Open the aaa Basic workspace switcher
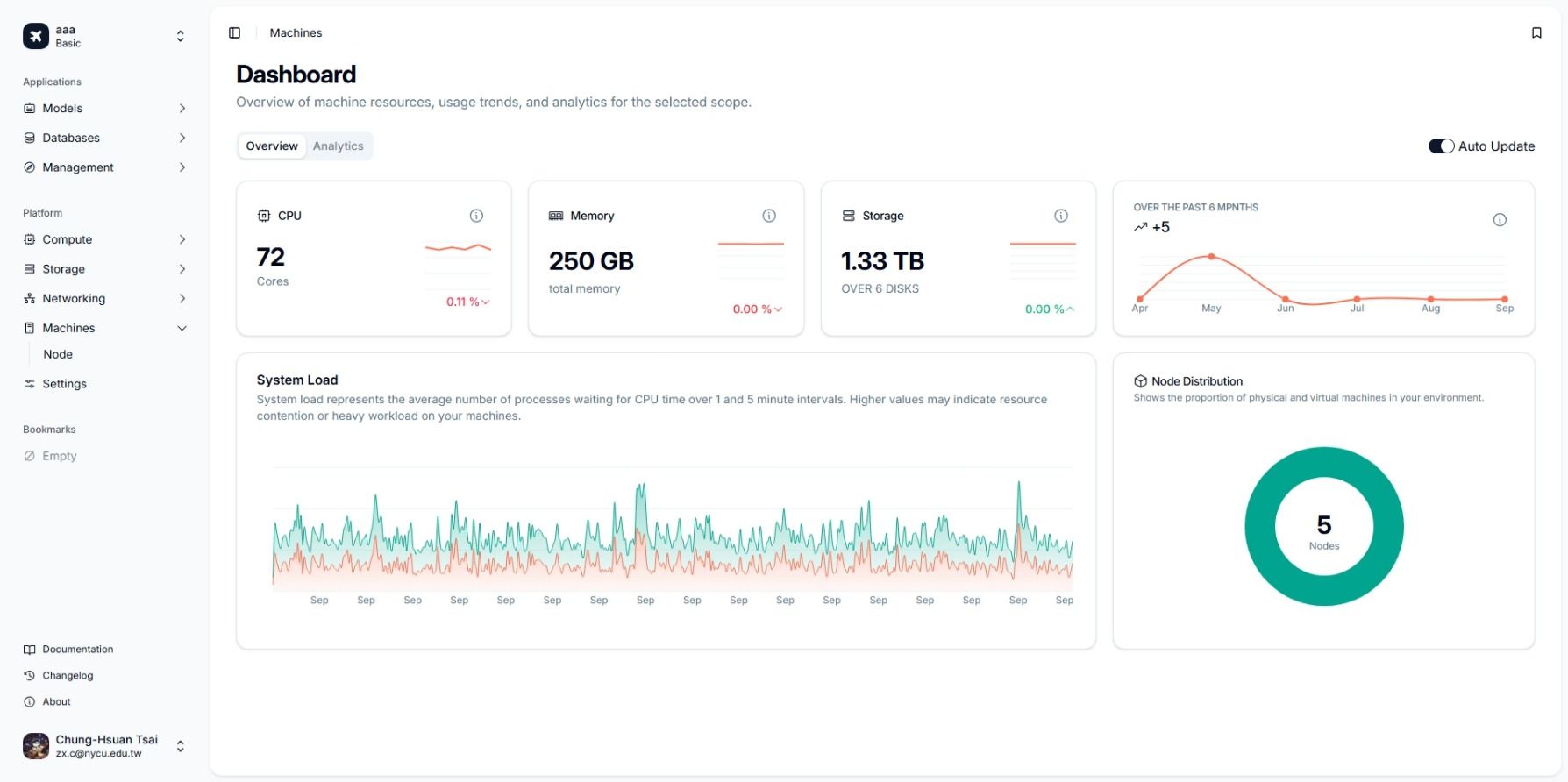The height and width of the screenshot is (782, 1568). 105,36
